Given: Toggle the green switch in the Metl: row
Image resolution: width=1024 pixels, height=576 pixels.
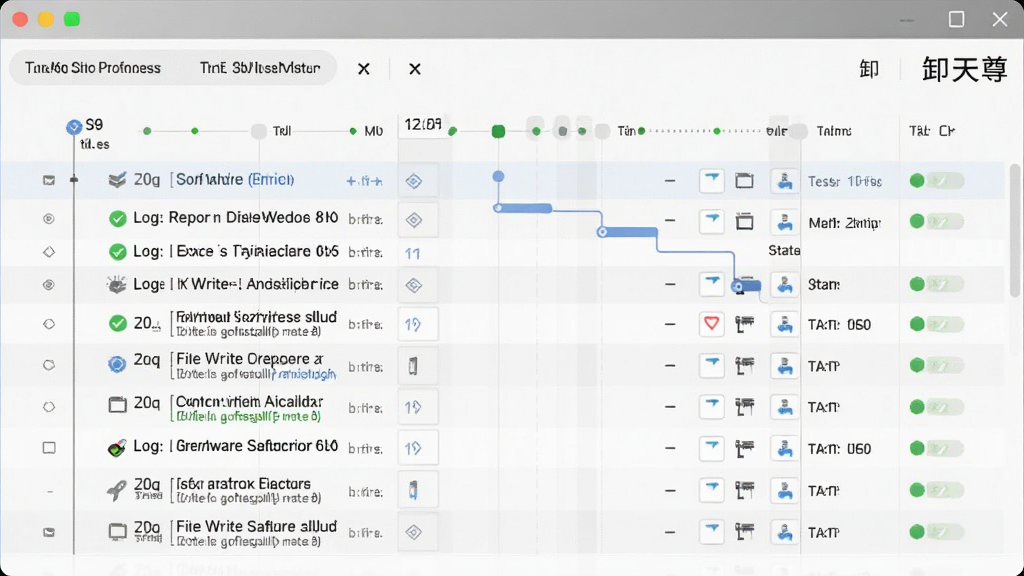Looking at the screenshot, I should click(x=936, y=222).
